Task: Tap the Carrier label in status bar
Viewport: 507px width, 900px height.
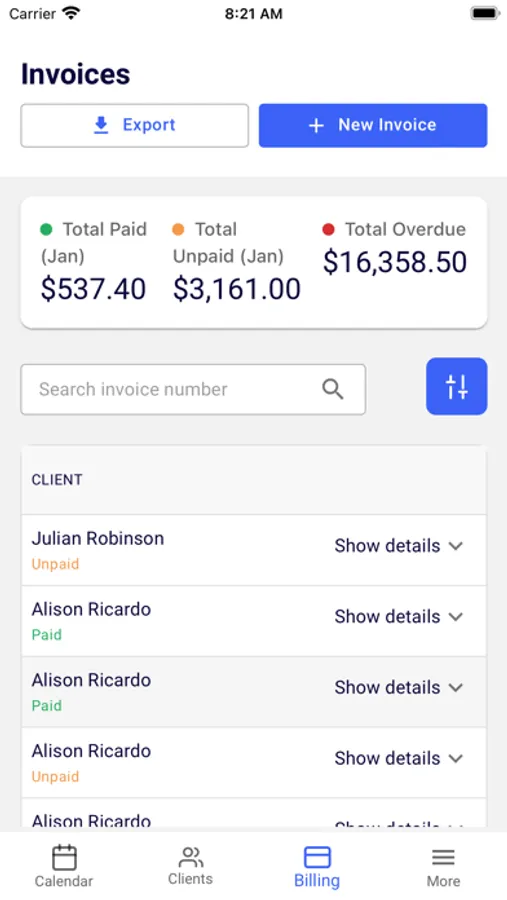Action: [33, 14]
